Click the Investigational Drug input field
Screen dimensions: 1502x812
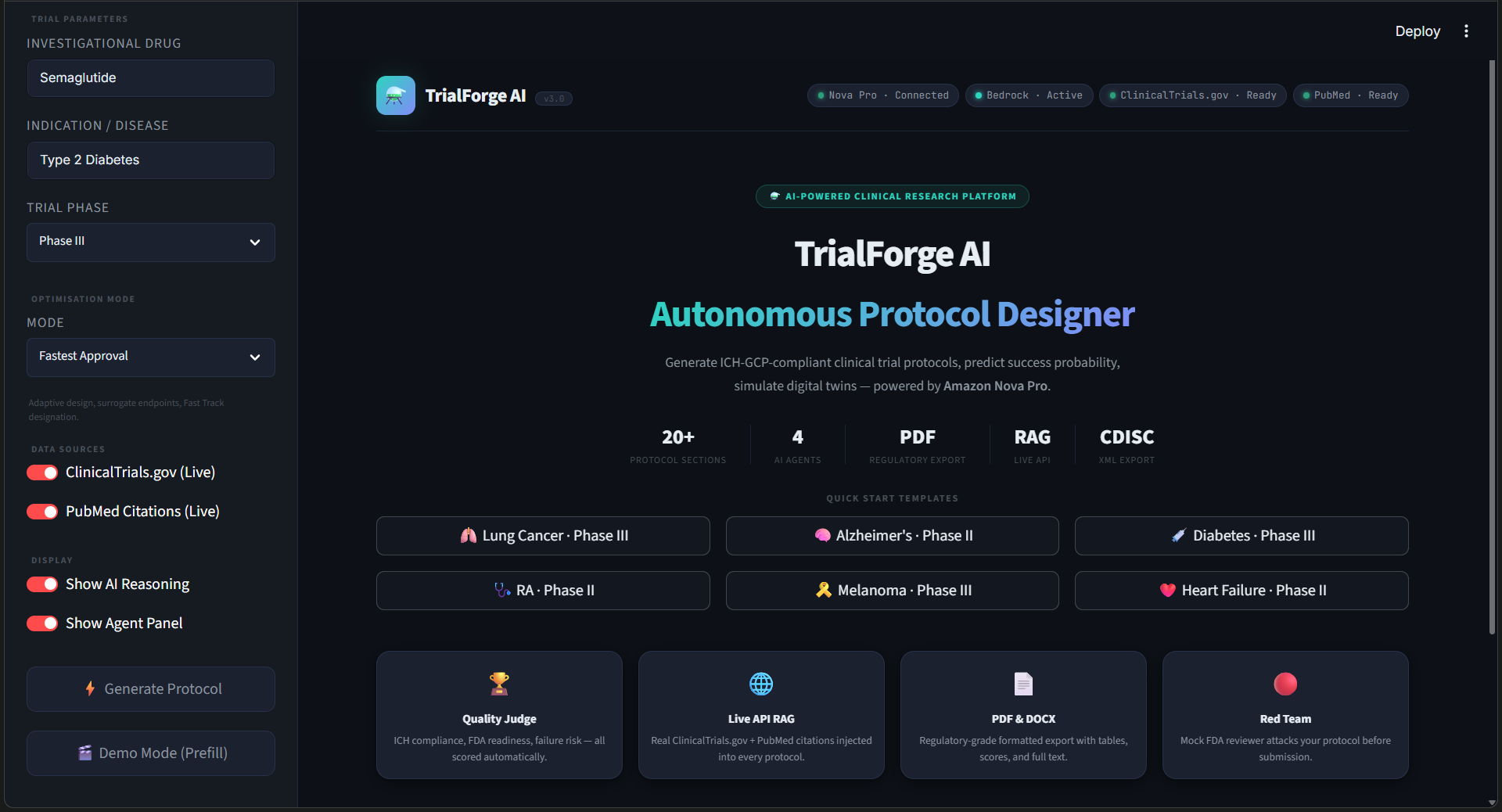(151, 78)
